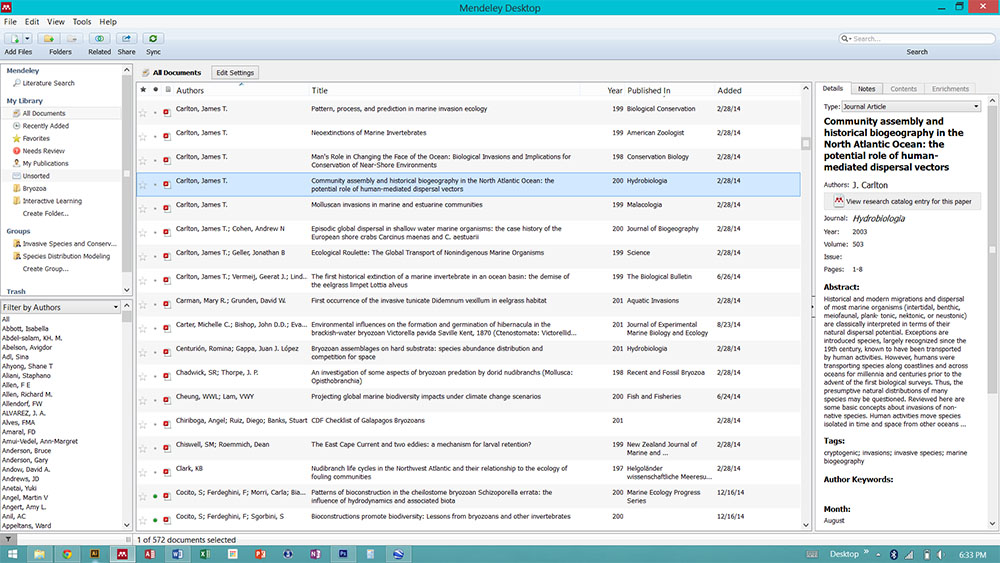Open the Interactive Learning folder

pyautogui.click(x=52, y=201)
